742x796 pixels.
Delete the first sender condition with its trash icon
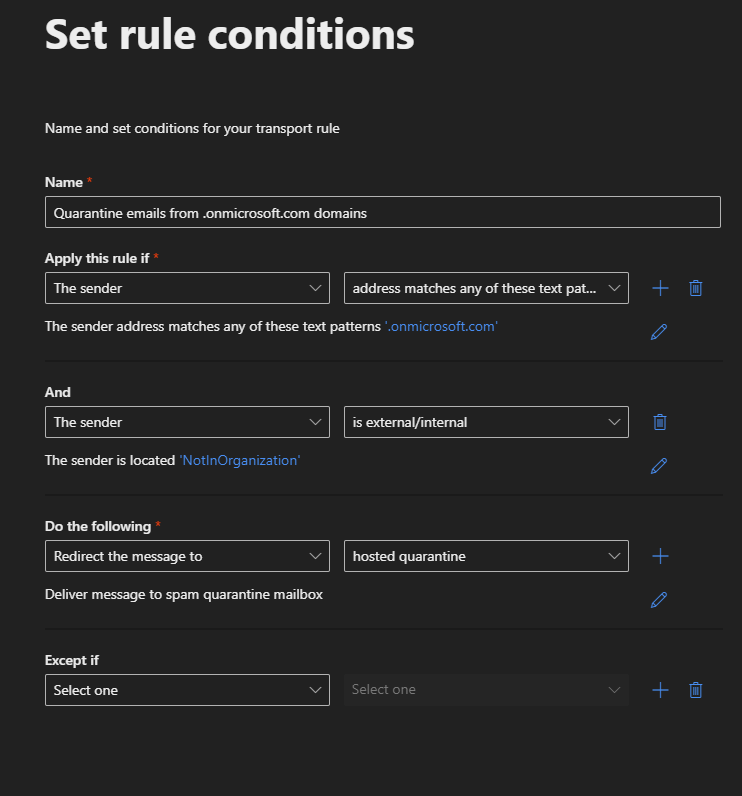[x=696, y=288]
